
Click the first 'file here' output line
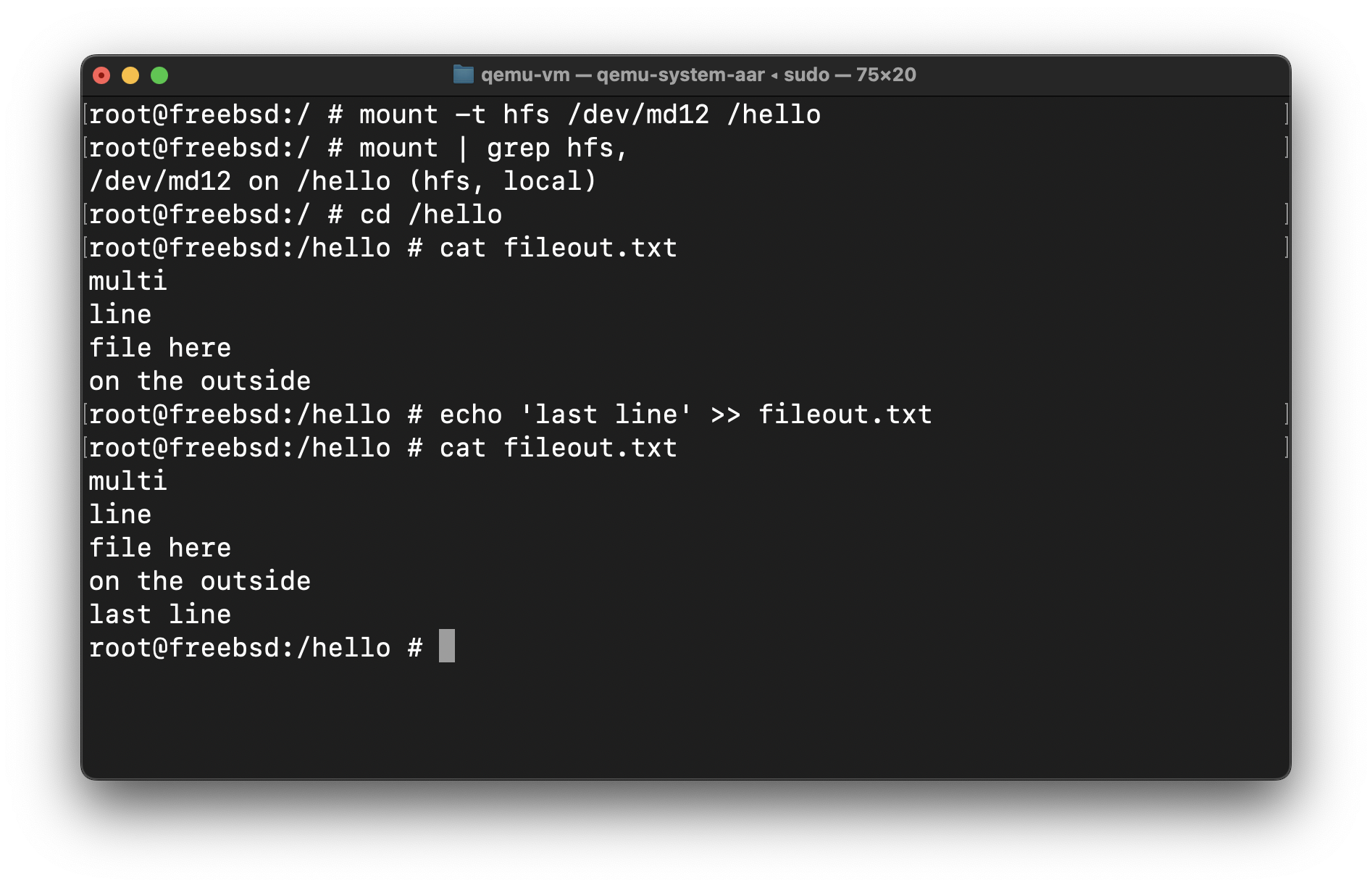pos(160,348)
